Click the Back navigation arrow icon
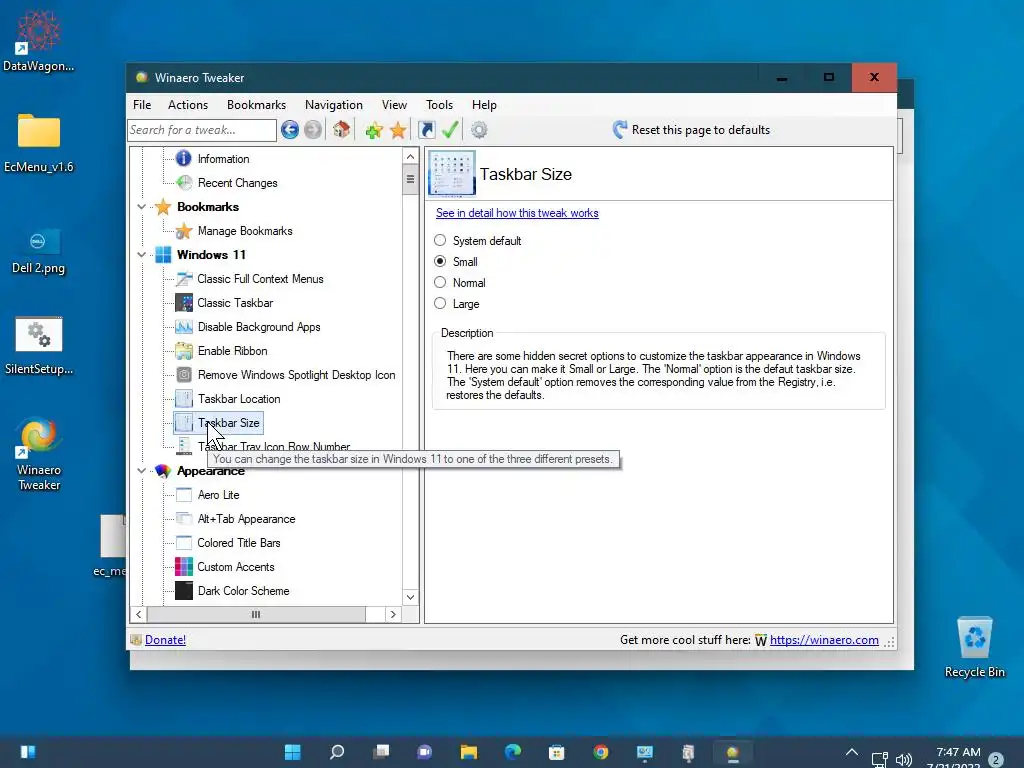Image resolution: width=1024 pixels, height=768 pixels. (x=290, y=130)
